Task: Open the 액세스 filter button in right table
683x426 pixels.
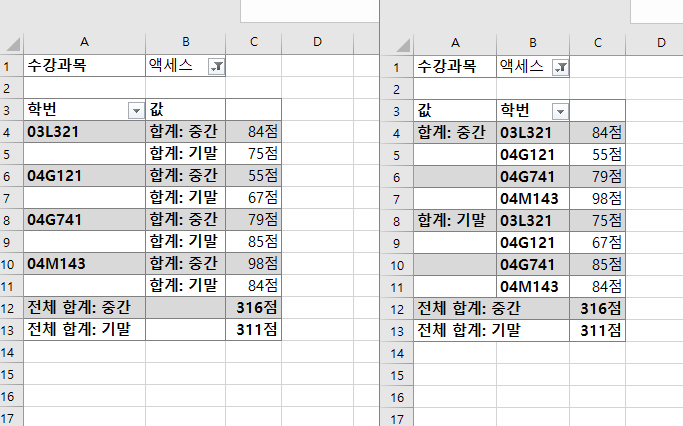Action: point(560,66)
